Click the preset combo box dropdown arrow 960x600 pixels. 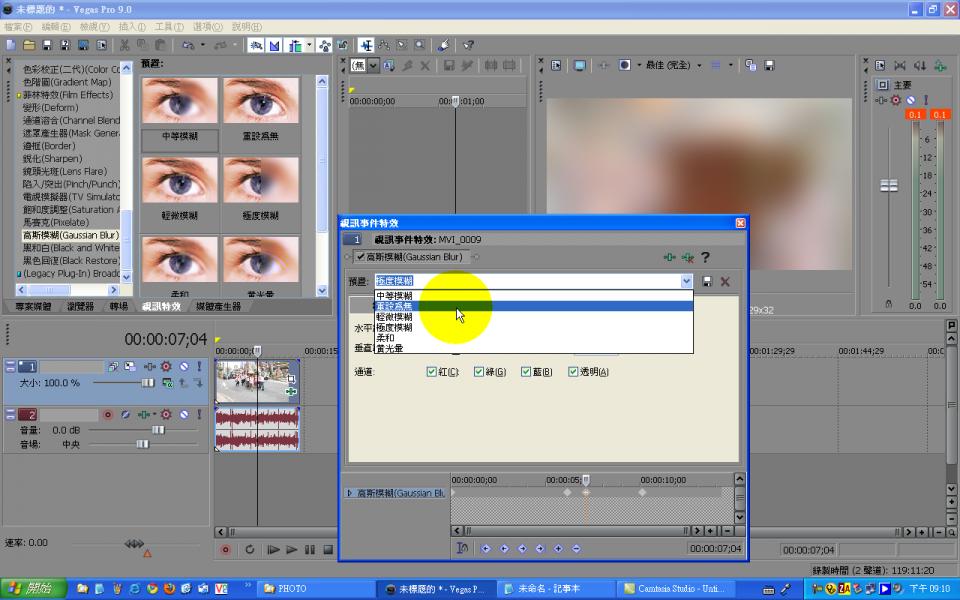(x=686, y=282)
